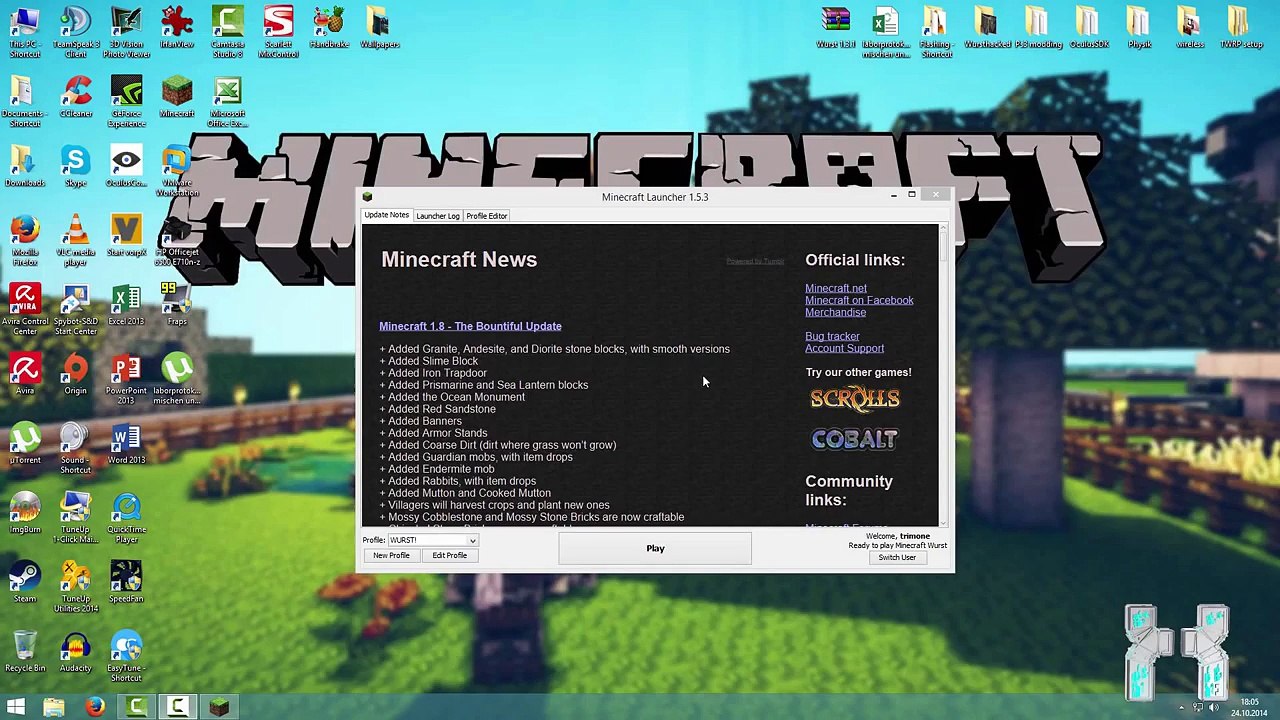The image size is (1280, 720).
Task: Select the EasyTune shortcut icon
Action: (127, 656)
